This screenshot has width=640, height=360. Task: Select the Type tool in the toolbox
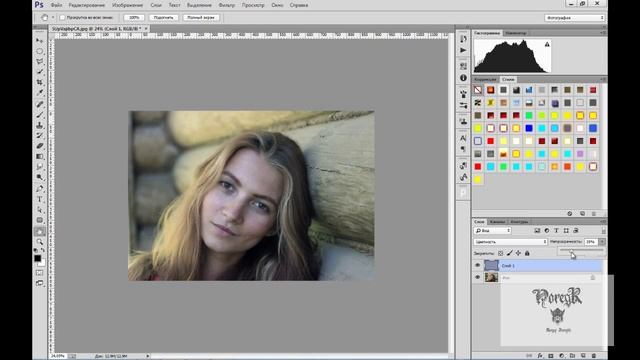pyautogui.click(x=40, y=199)
